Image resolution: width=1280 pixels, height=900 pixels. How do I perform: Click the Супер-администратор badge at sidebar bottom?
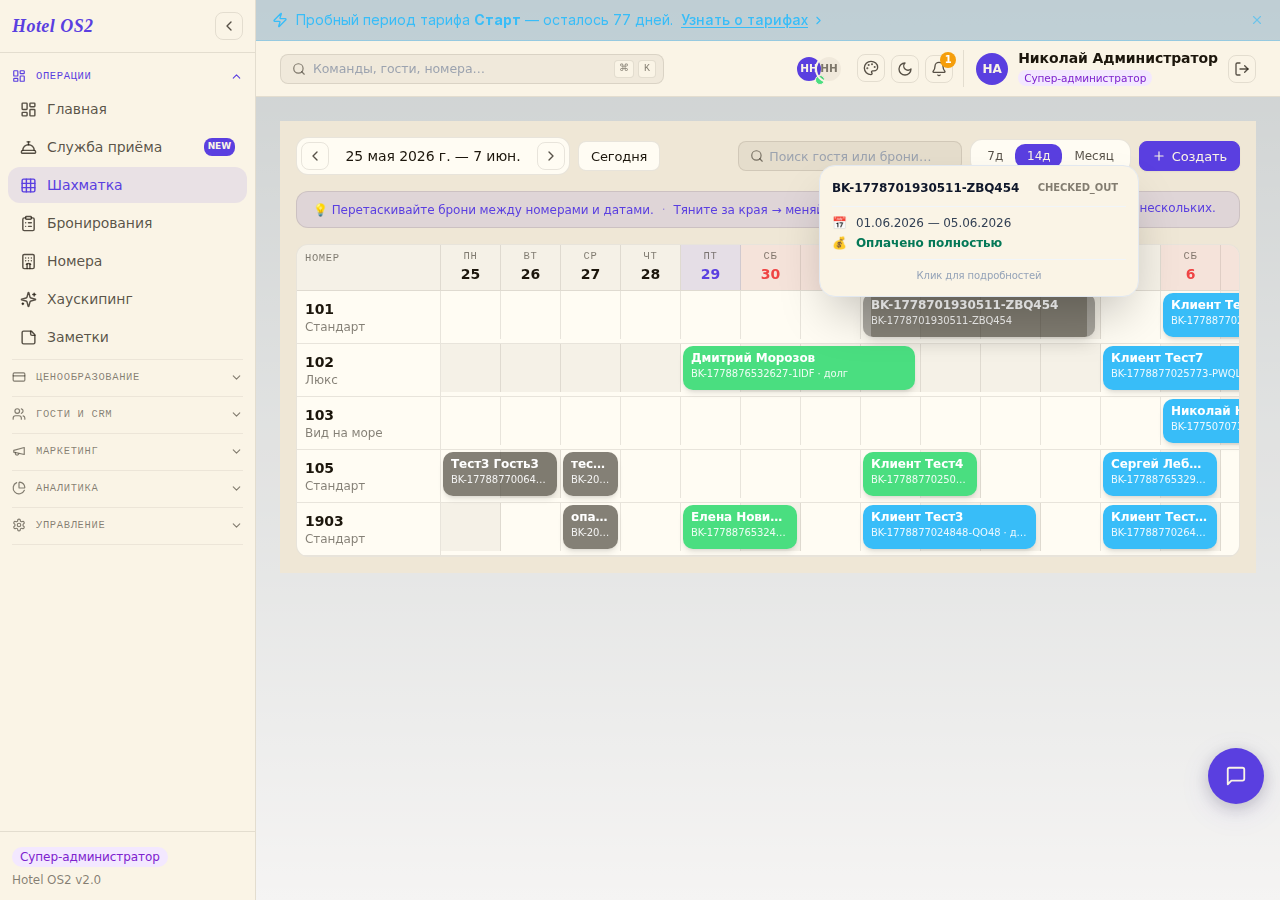click(90, 857)
